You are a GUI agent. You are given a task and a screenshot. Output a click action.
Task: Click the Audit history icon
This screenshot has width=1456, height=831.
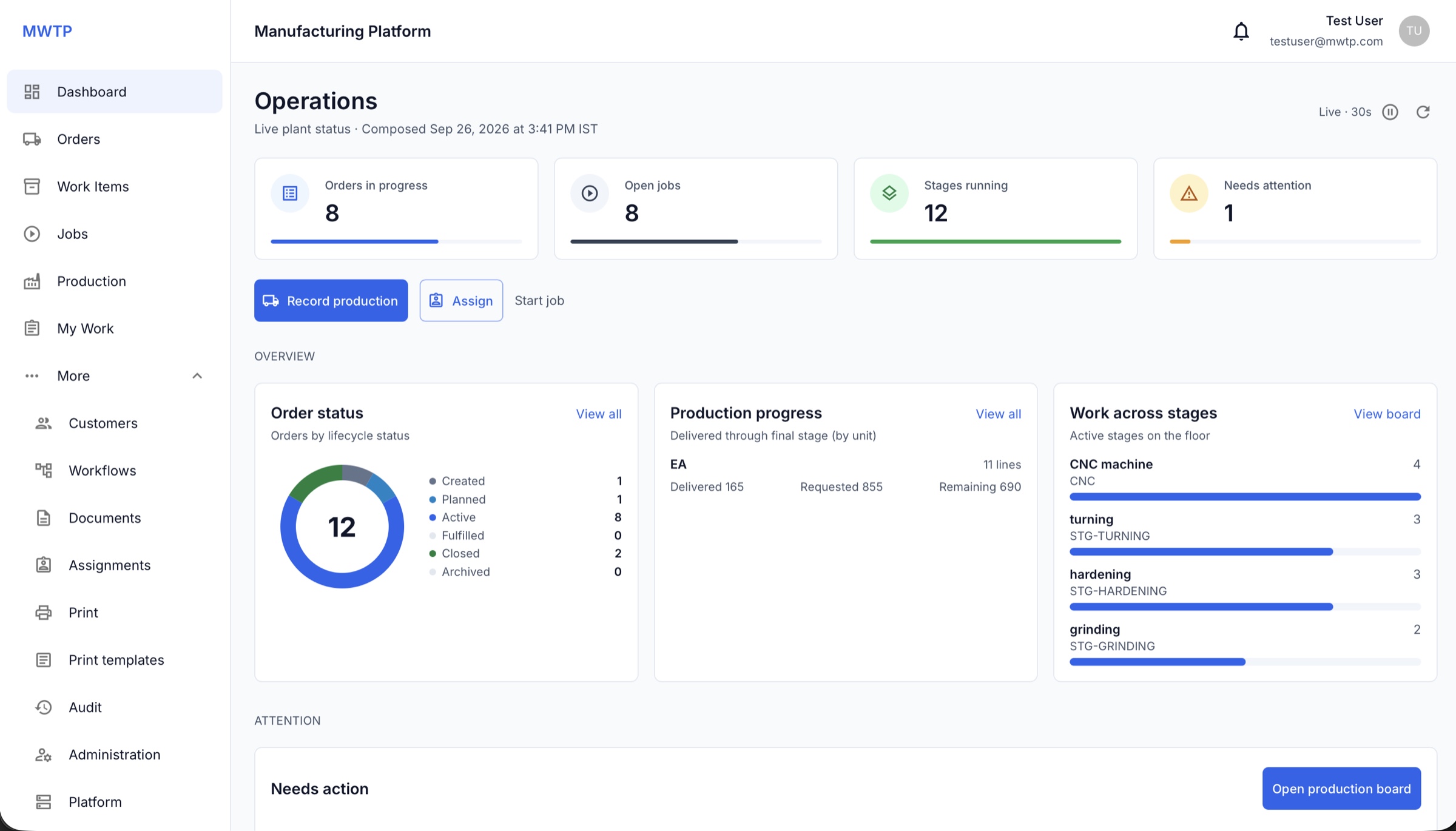click(x=43, y=707)
